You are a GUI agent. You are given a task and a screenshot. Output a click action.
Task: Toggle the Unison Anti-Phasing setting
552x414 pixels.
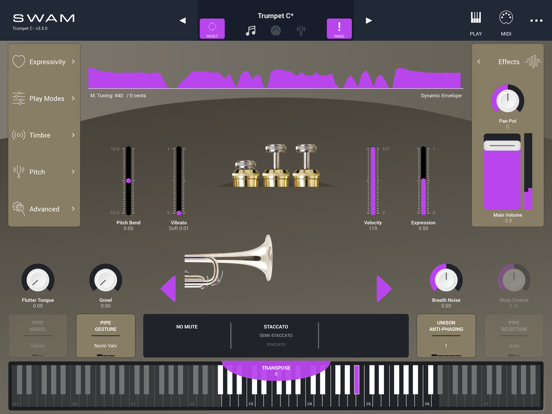click(446, 335)
